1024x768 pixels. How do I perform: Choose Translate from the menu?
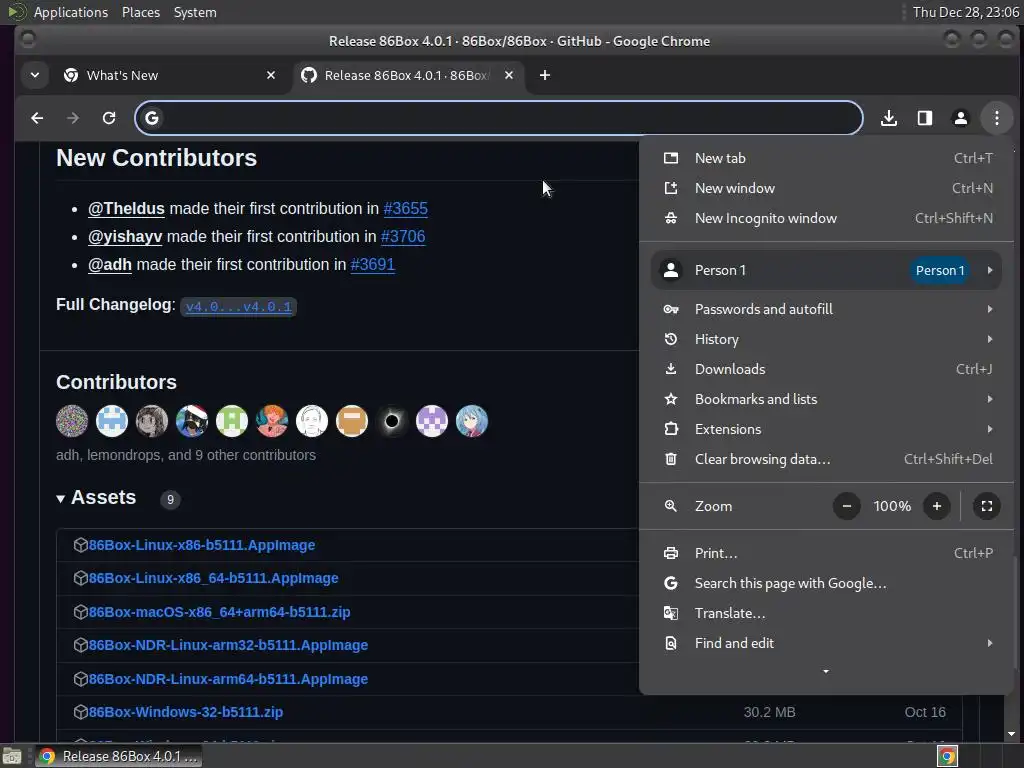(826, 613)
